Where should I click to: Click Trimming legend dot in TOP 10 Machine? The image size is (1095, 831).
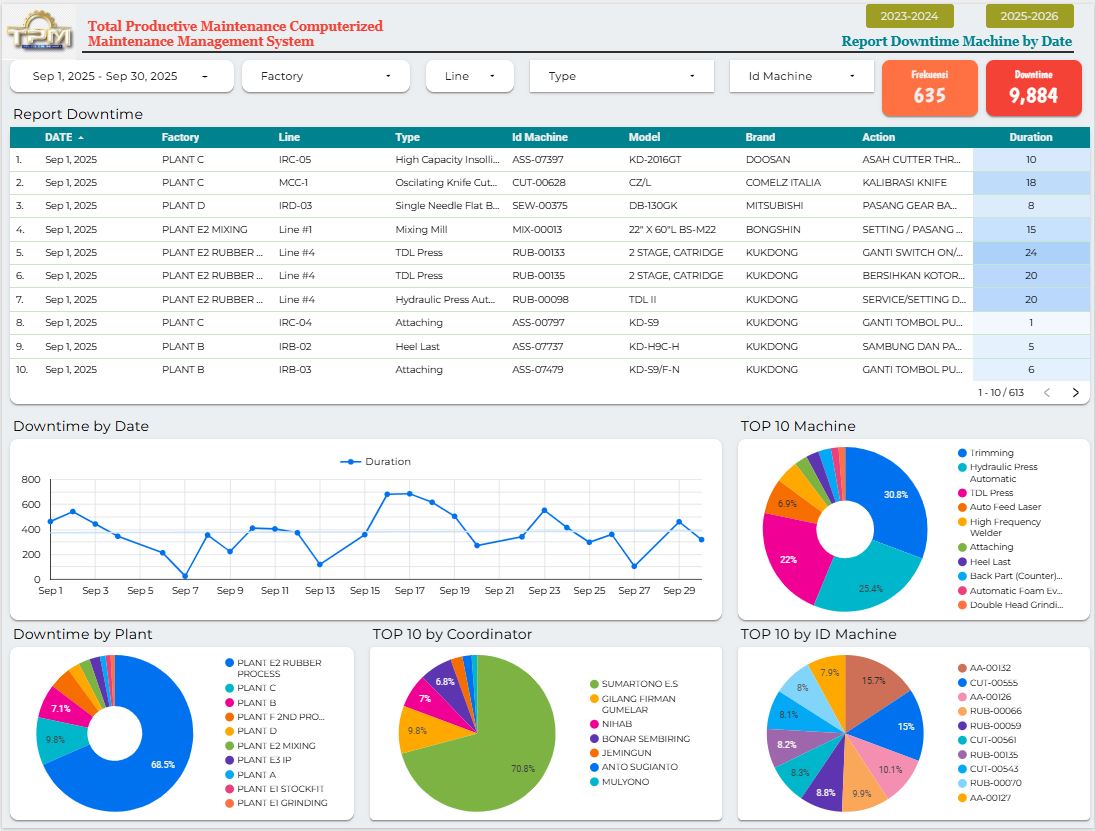click(962, 453)
